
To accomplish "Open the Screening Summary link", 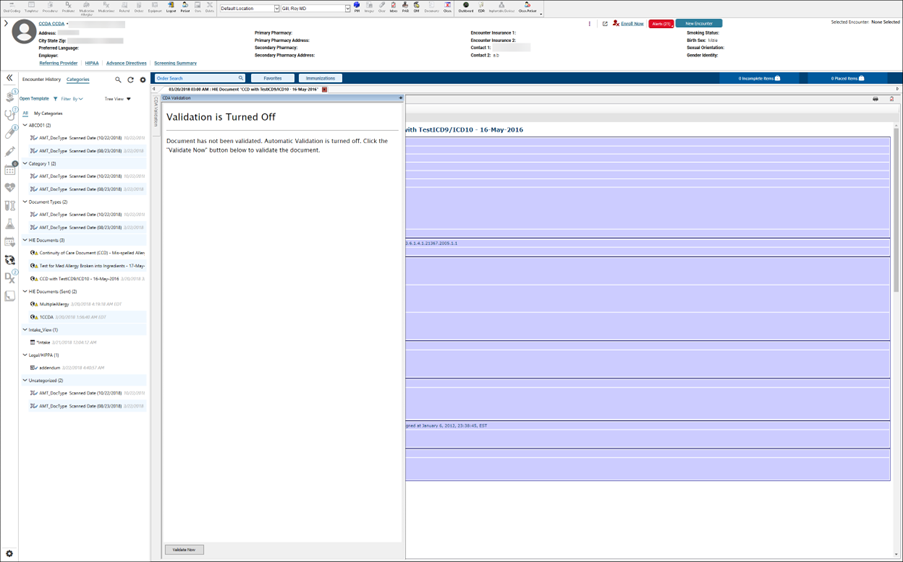I will [x=175, y=63].
